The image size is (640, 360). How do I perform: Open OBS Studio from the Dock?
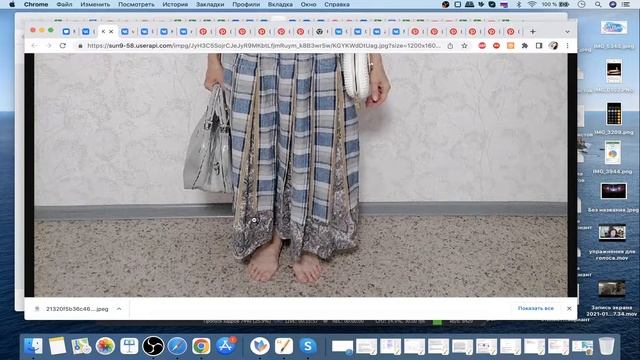(153, 346)
